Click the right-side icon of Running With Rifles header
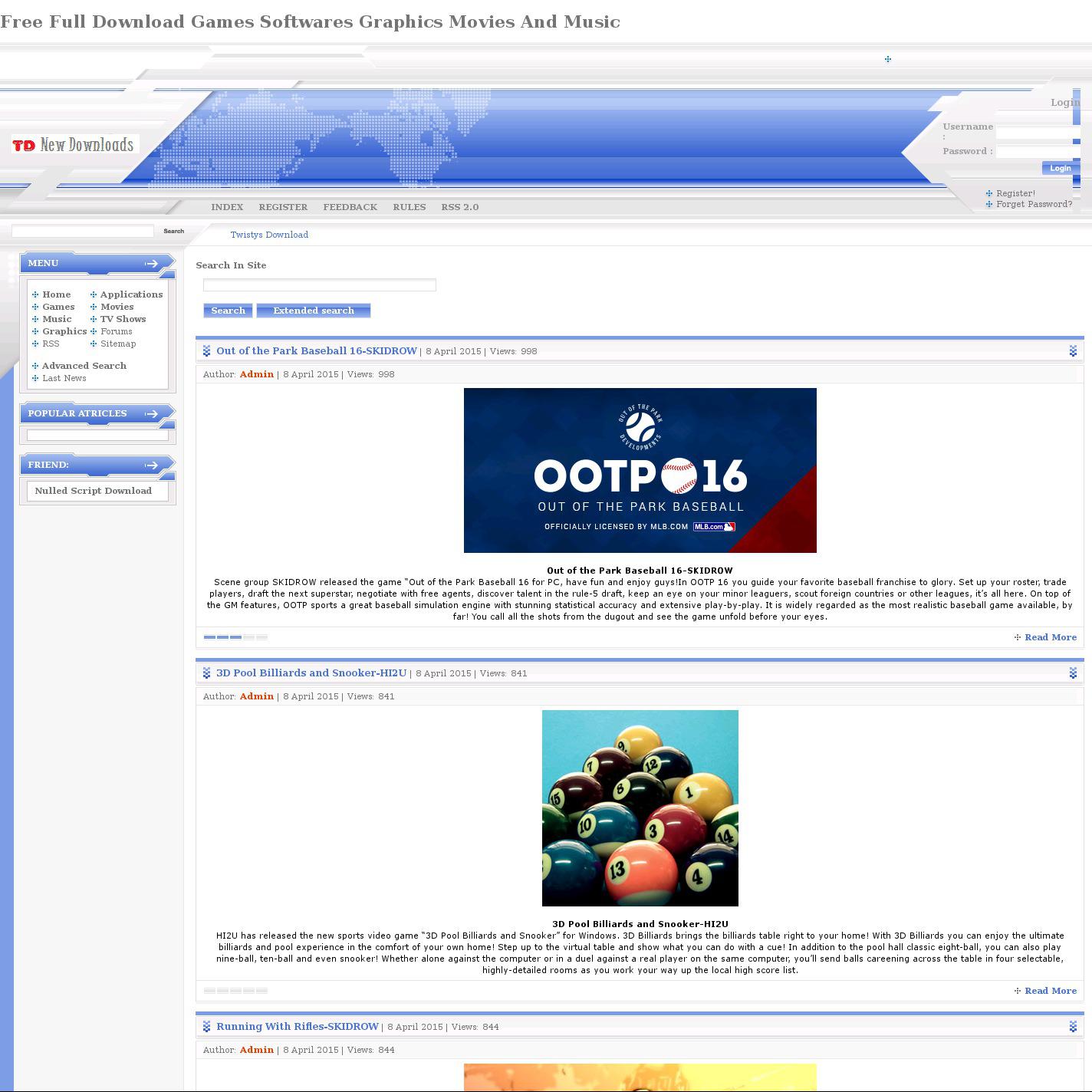Screen dimensions: 1092x1092 1073,1027
